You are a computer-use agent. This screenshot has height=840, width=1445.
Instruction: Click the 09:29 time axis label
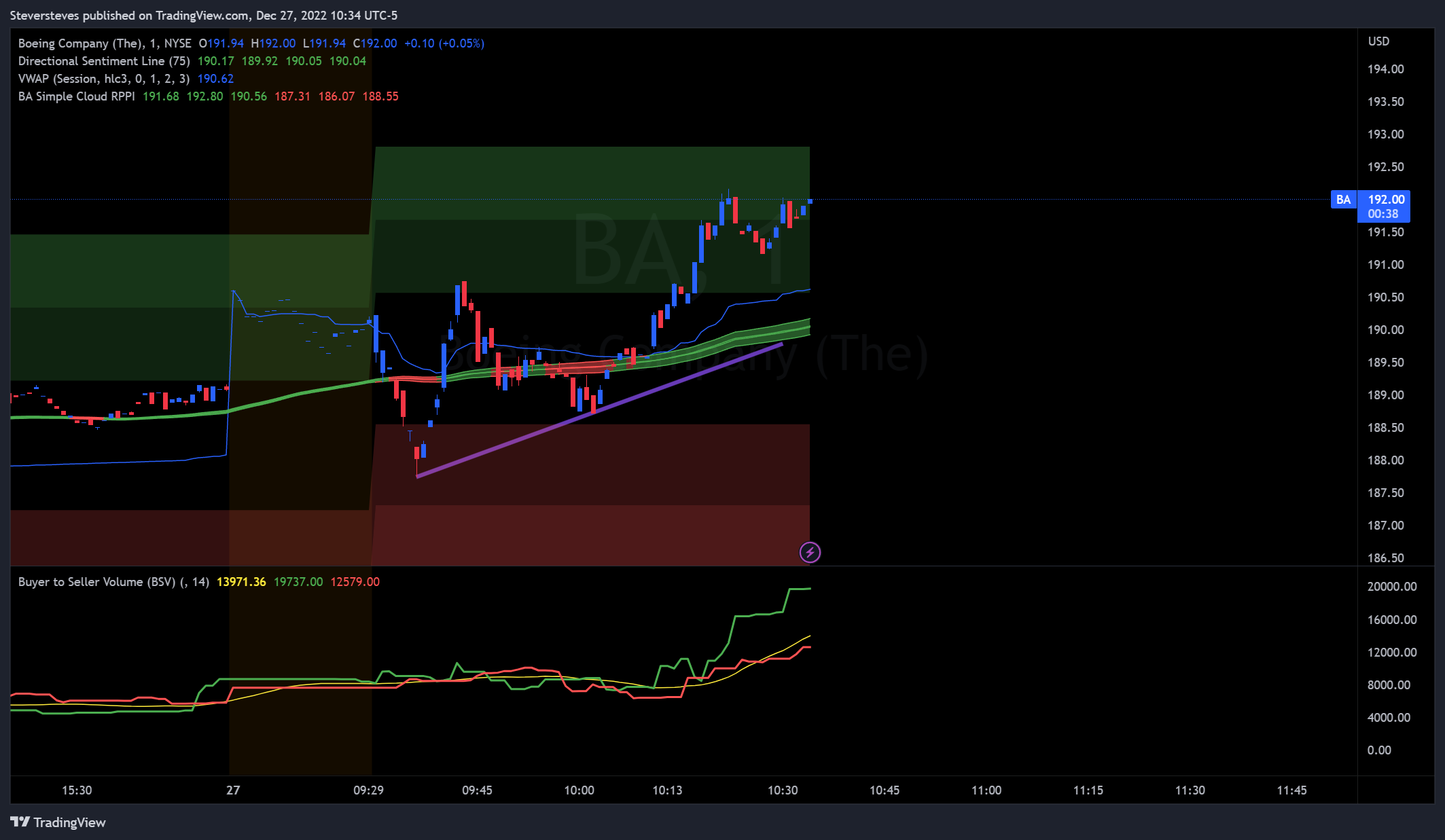368,790
